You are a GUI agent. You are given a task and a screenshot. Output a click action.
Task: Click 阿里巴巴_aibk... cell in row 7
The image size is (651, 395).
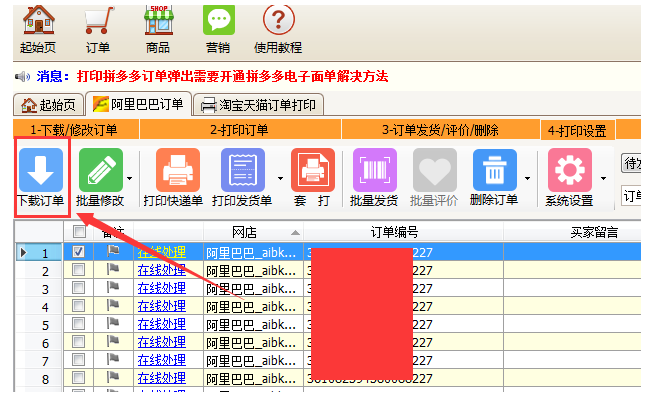253,361
